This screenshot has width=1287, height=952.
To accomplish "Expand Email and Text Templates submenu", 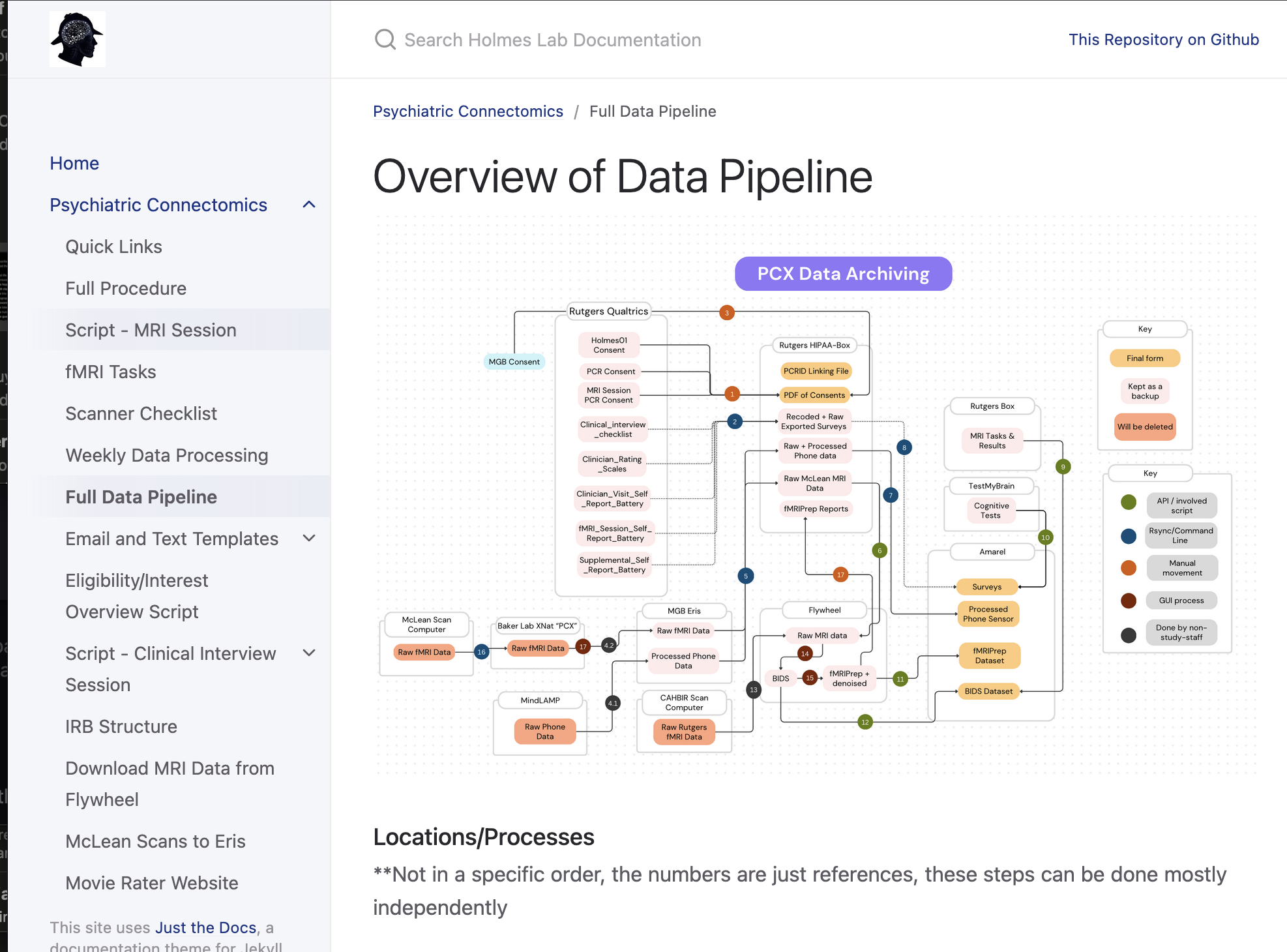I will click(309, 539).
